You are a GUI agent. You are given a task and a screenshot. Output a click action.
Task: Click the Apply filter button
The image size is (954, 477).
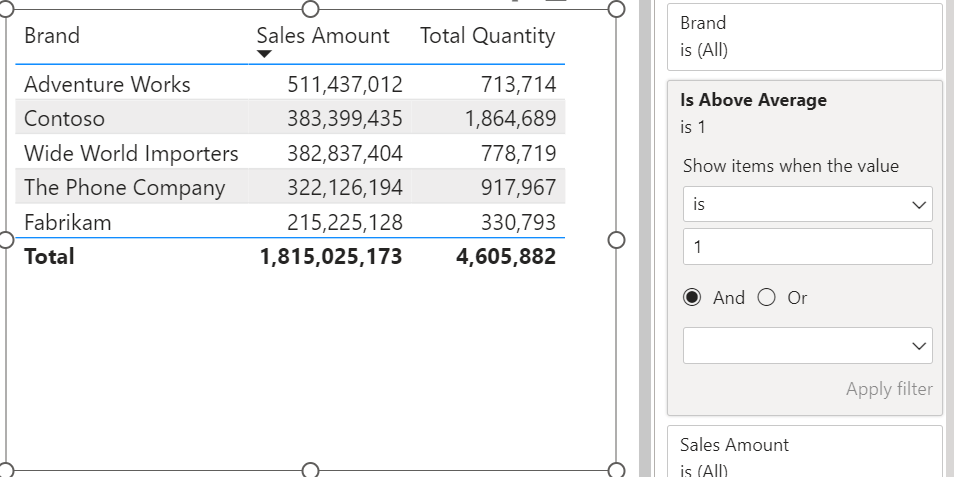tap(888, 389)
